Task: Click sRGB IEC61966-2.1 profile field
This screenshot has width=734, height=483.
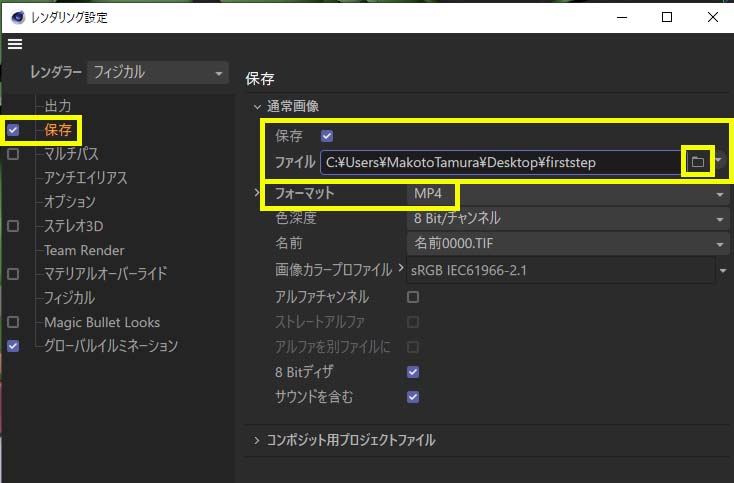Action: coord(561,271)
